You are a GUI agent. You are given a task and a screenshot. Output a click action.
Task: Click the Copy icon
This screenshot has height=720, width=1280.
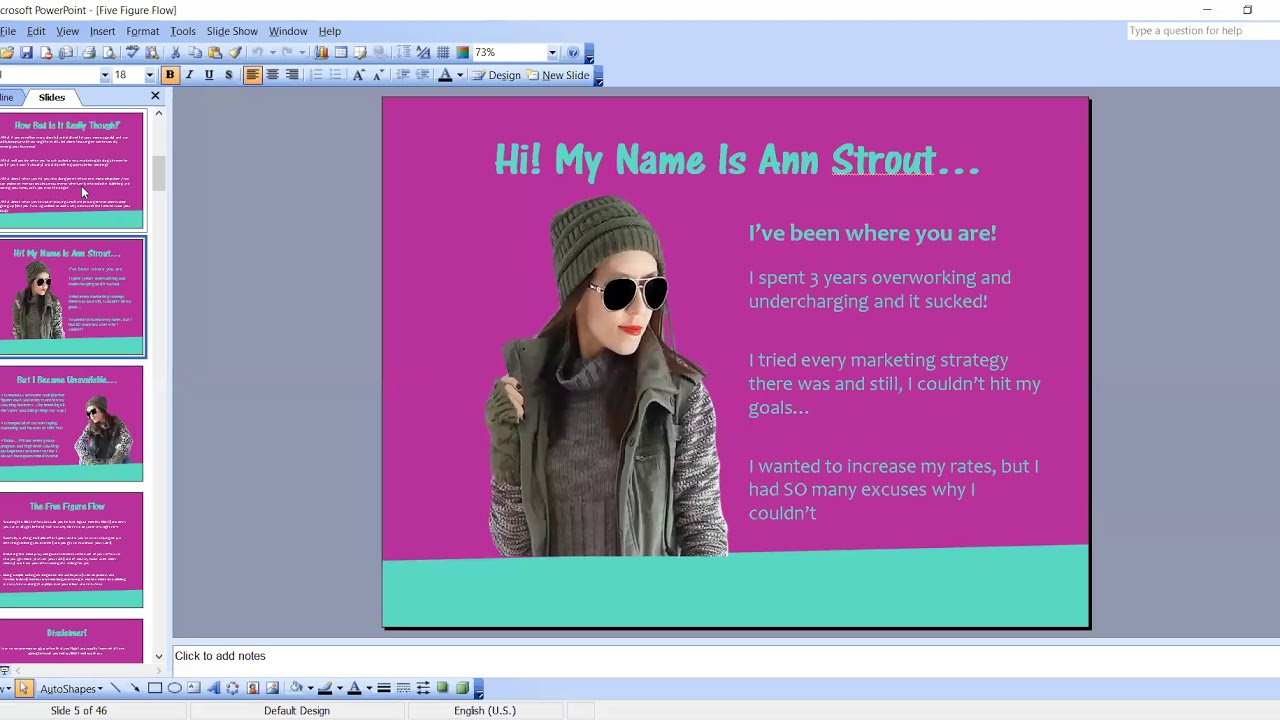[x=195, y=52]
